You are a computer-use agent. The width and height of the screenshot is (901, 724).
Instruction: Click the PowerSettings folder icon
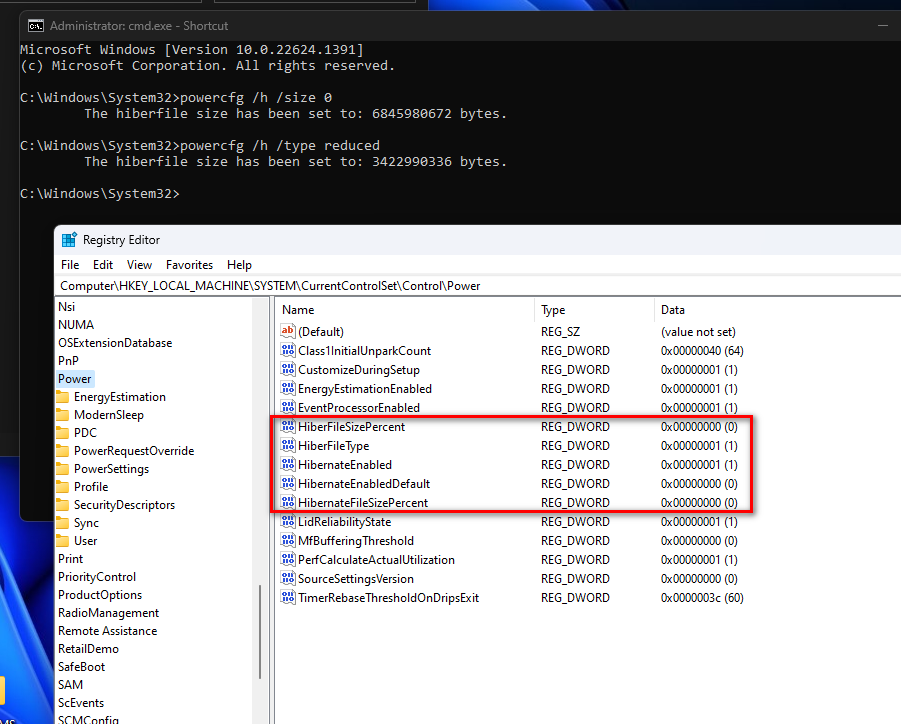click(x=63, y=469)
